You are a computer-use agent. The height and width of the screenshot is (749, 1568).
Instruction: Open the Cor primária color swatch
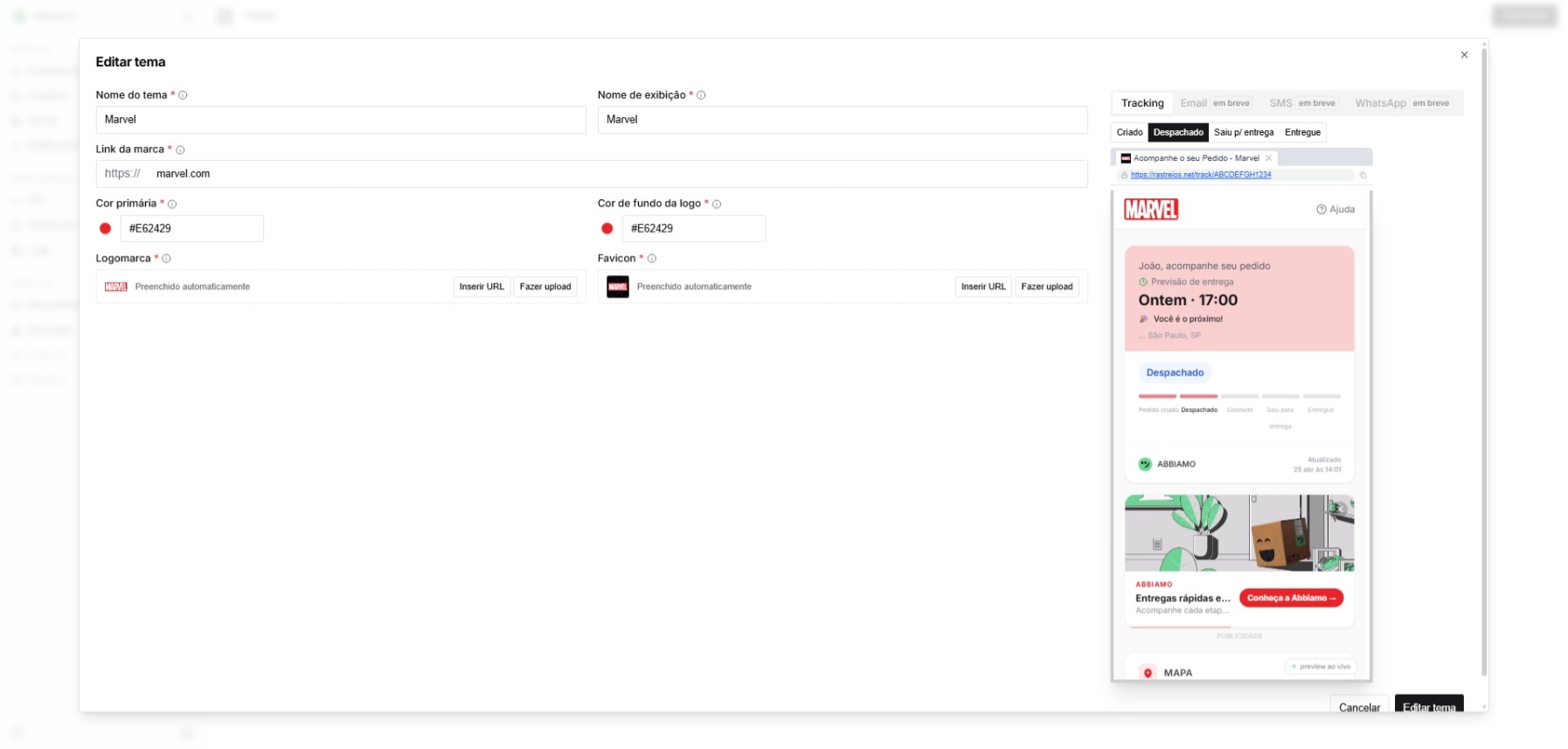click(106, 229)
